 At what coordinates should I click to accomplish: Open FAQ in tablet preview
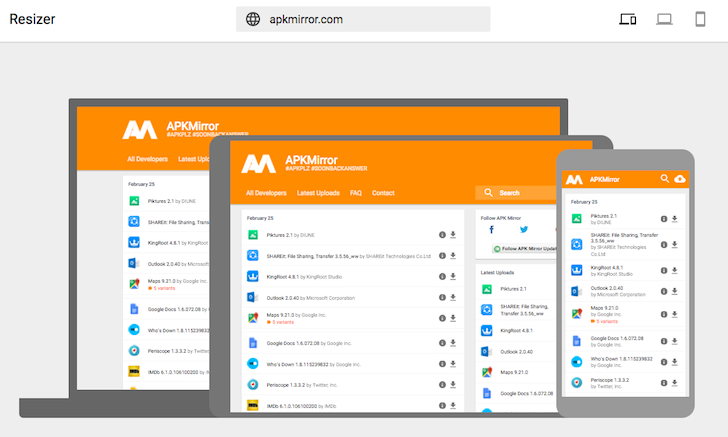tap(356, 193)
